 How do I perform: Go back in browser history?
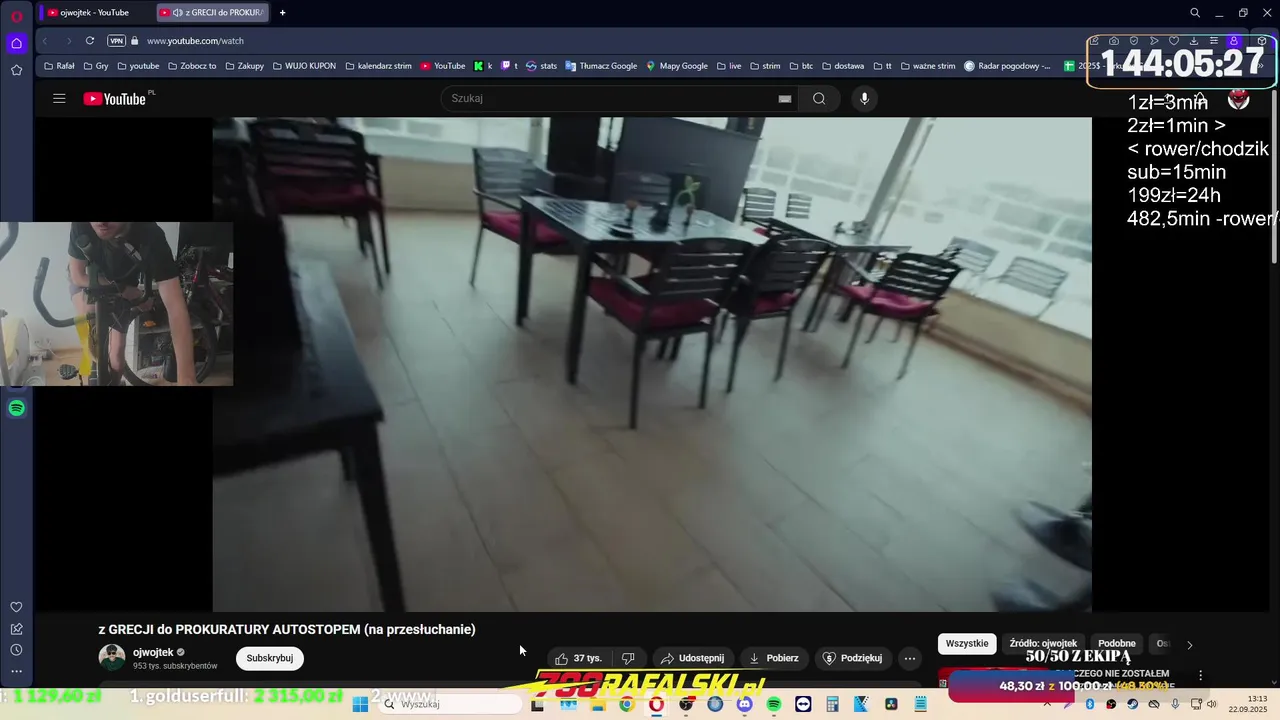(x=45, y=41)
